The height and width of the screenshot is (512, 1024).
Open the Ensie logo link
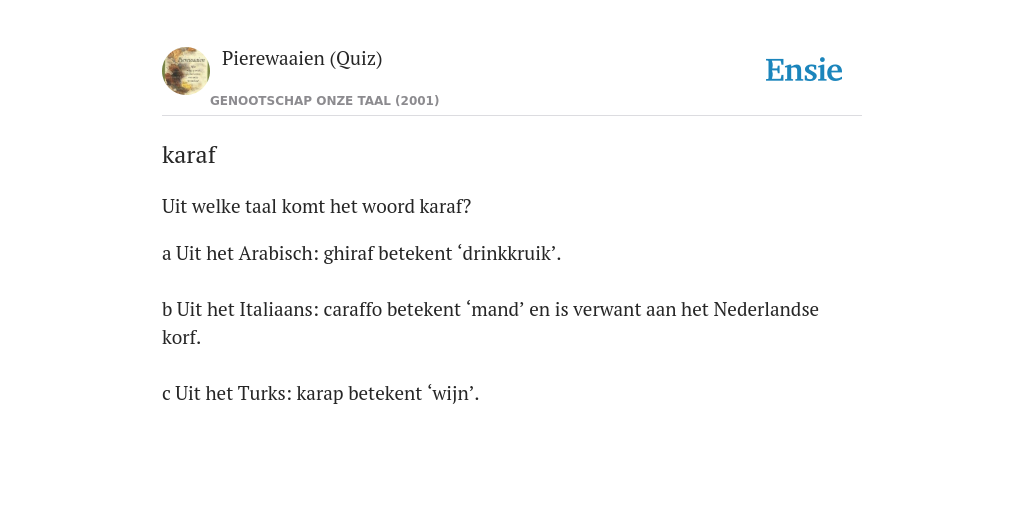click(804, 70)
